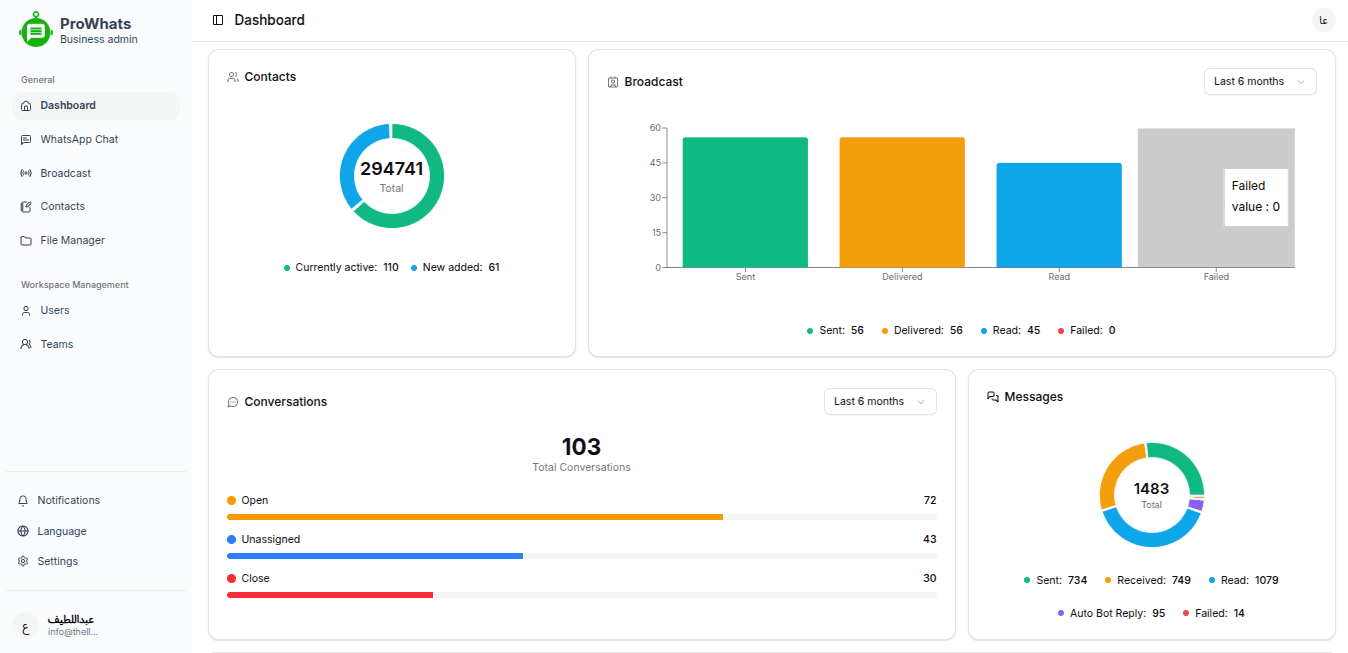The image size is (1348, 653).
Task: Open Contacts in the sidebar
Action: (x=62, y=207)
